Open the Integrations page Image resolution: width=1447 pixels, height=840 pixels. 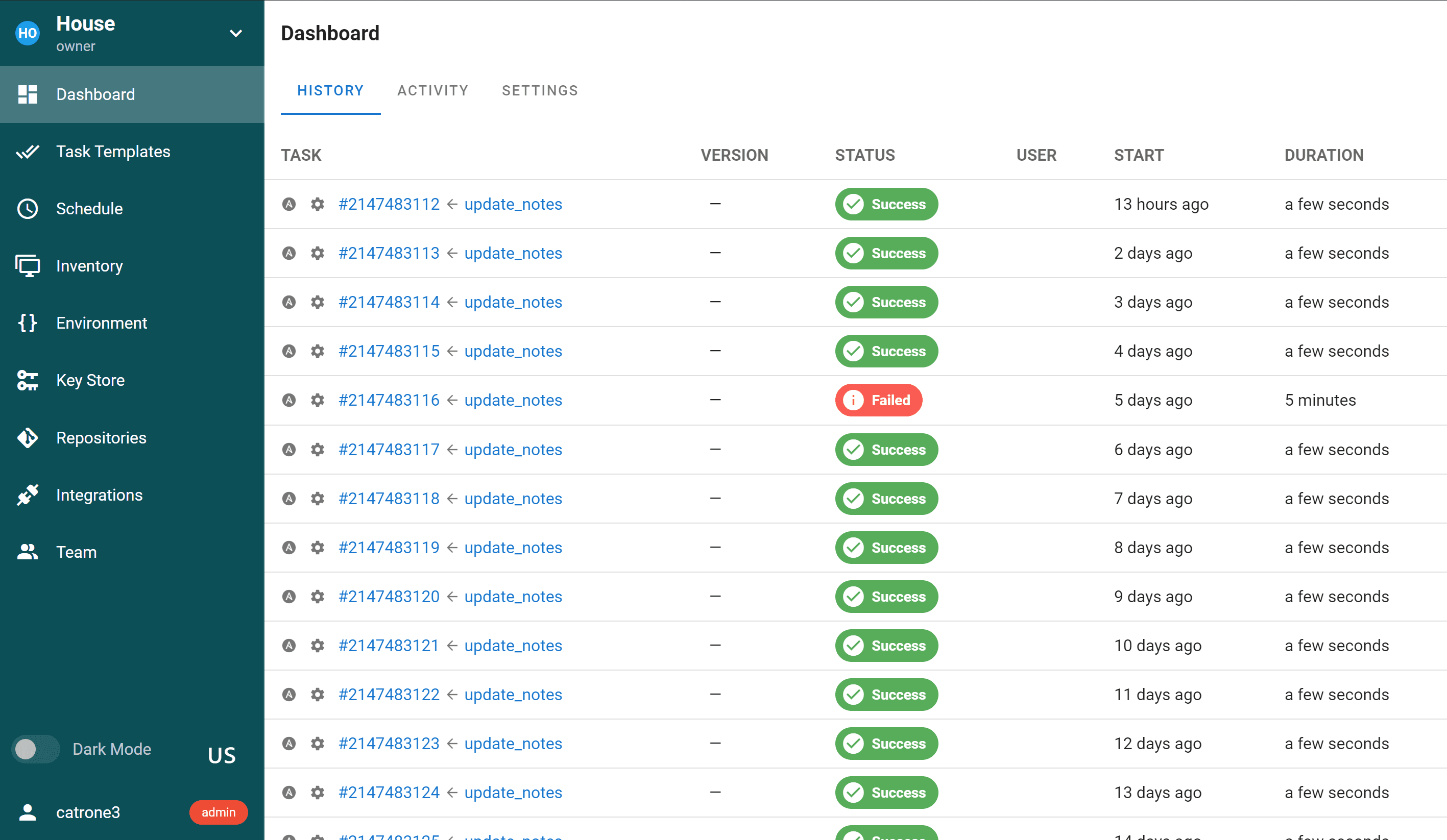(100, 495)
